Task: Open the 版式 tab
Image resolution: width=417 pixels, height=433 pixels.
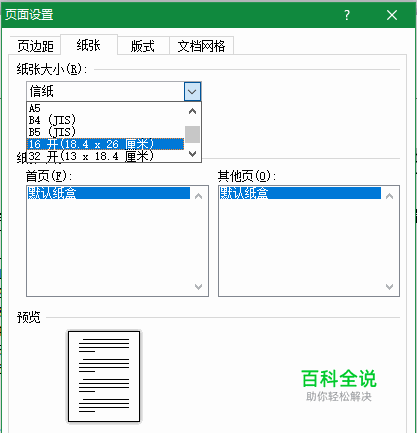Action: point(143,46)
